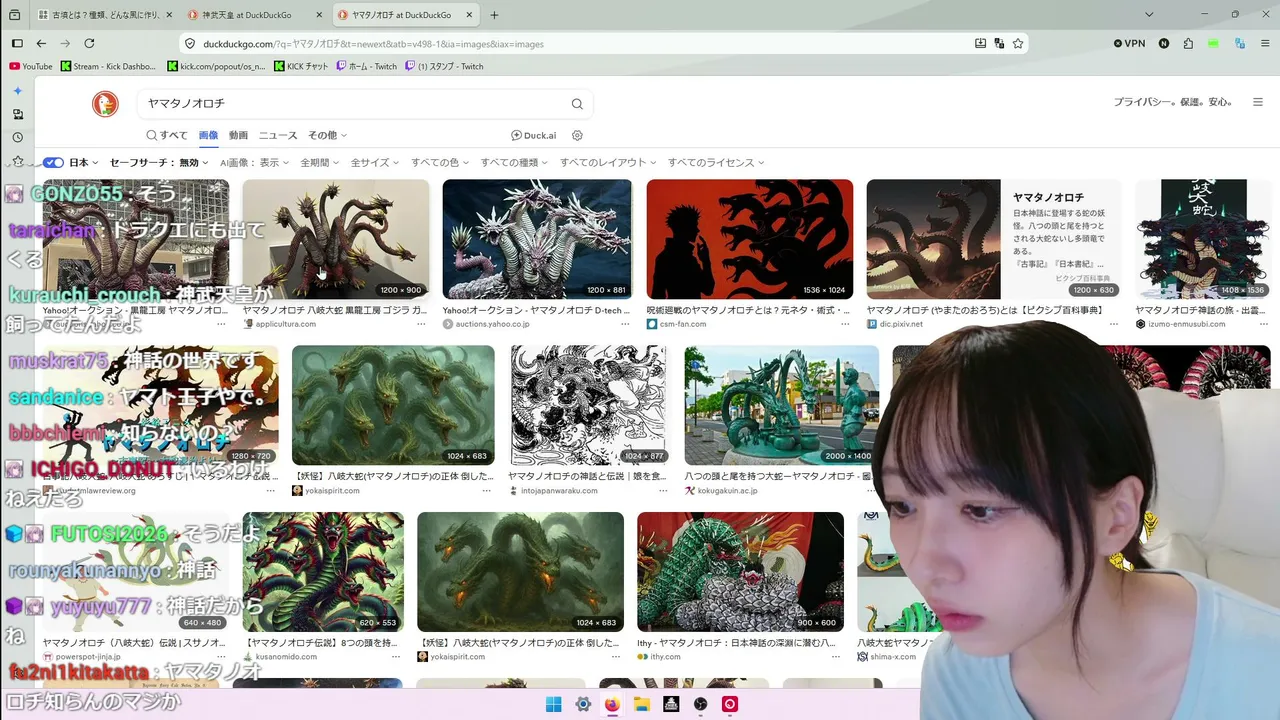The width and height of the screenshot is (1280, 720).
Task: Open the AI chatbot sparkle in sidebar
Action: [x=17, y=91]
